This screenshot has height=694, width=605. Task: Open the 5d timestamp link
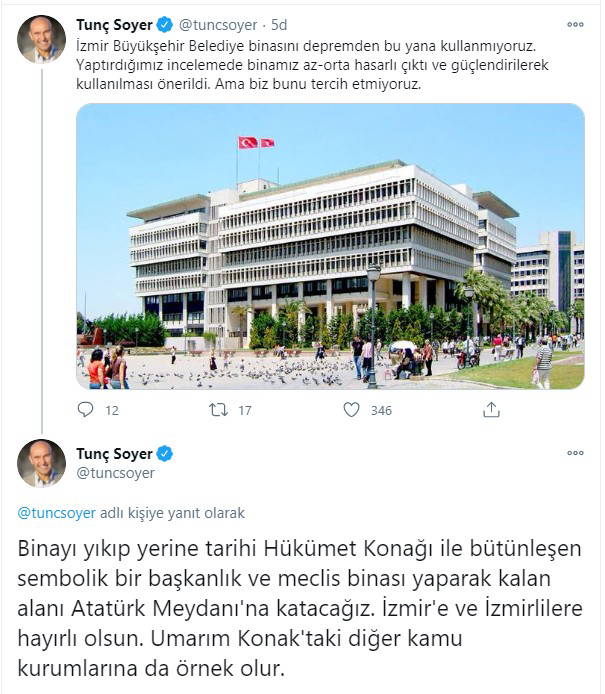coord(279,25)
